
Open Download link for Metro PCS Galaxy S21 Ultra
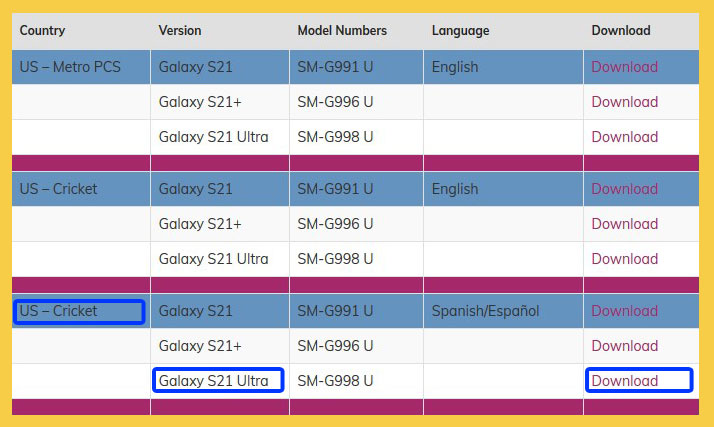point(624,137)
